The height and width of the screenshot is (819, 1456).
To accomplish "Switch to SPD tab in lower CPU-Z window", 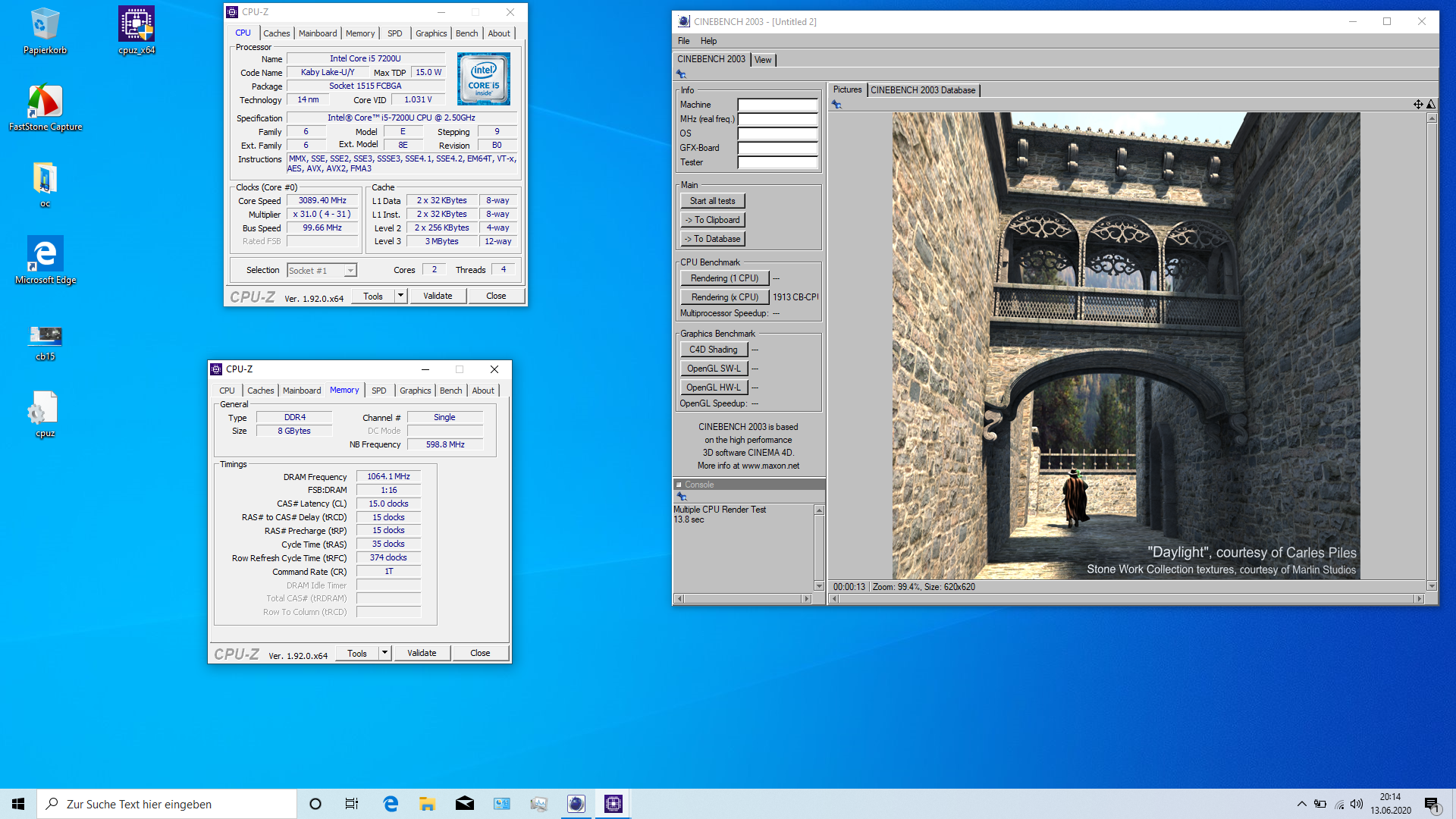I will (x=379, y=391).
